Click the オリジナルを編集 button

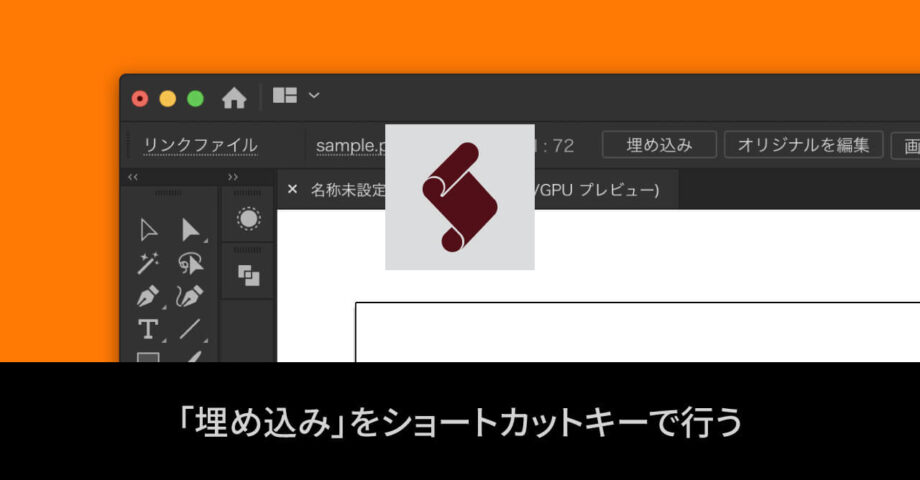(803, 145)
